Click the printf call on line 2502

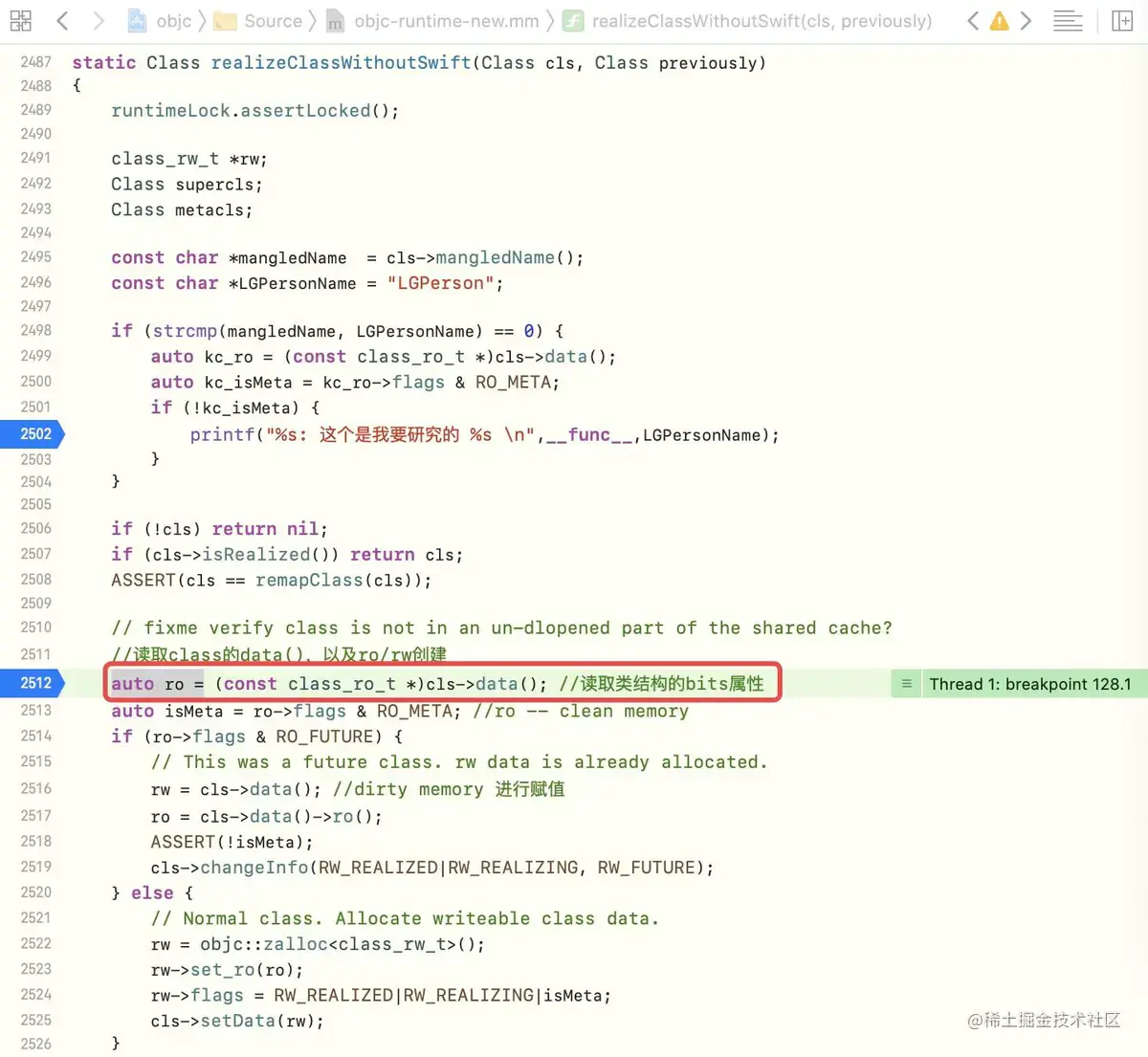[x=222, y=435]
